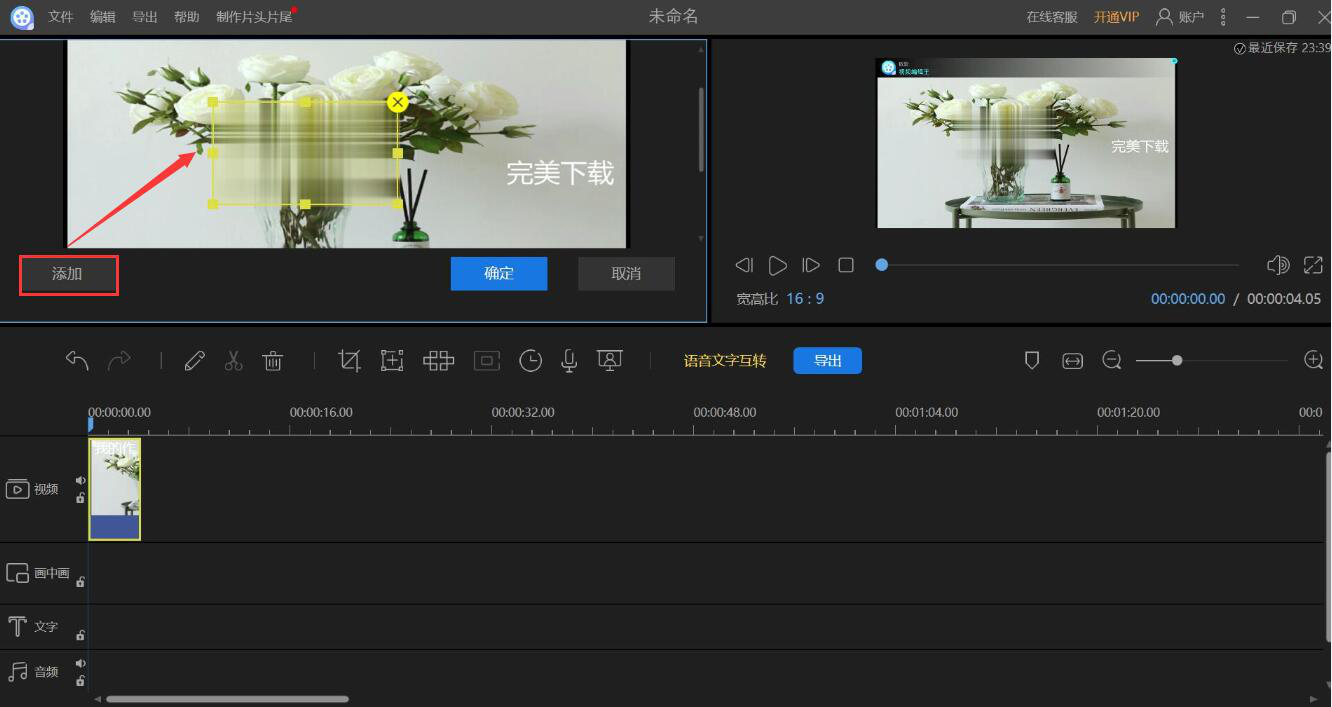Click the trash delete icon
Screen dimensions: 1332x707
pos(273,361)
